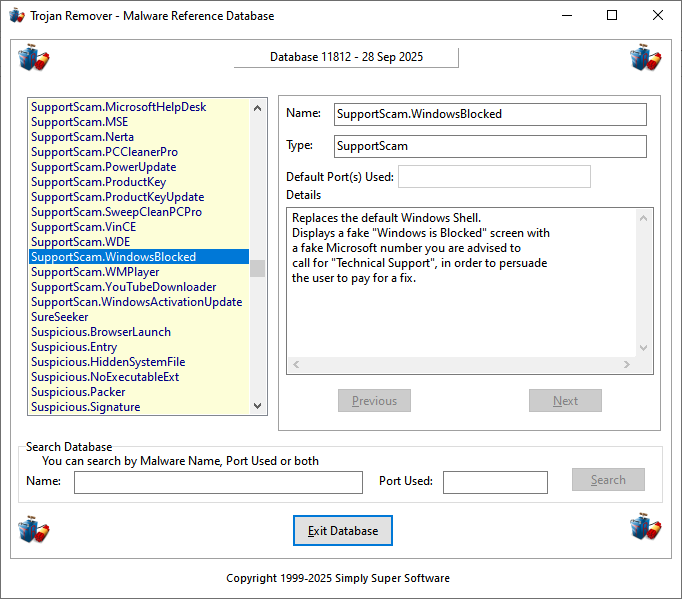Viewport: 682px width, 599px height.
Task: Click the bottom-right Trojan Remover logo icon
Action: coord(646,527)
